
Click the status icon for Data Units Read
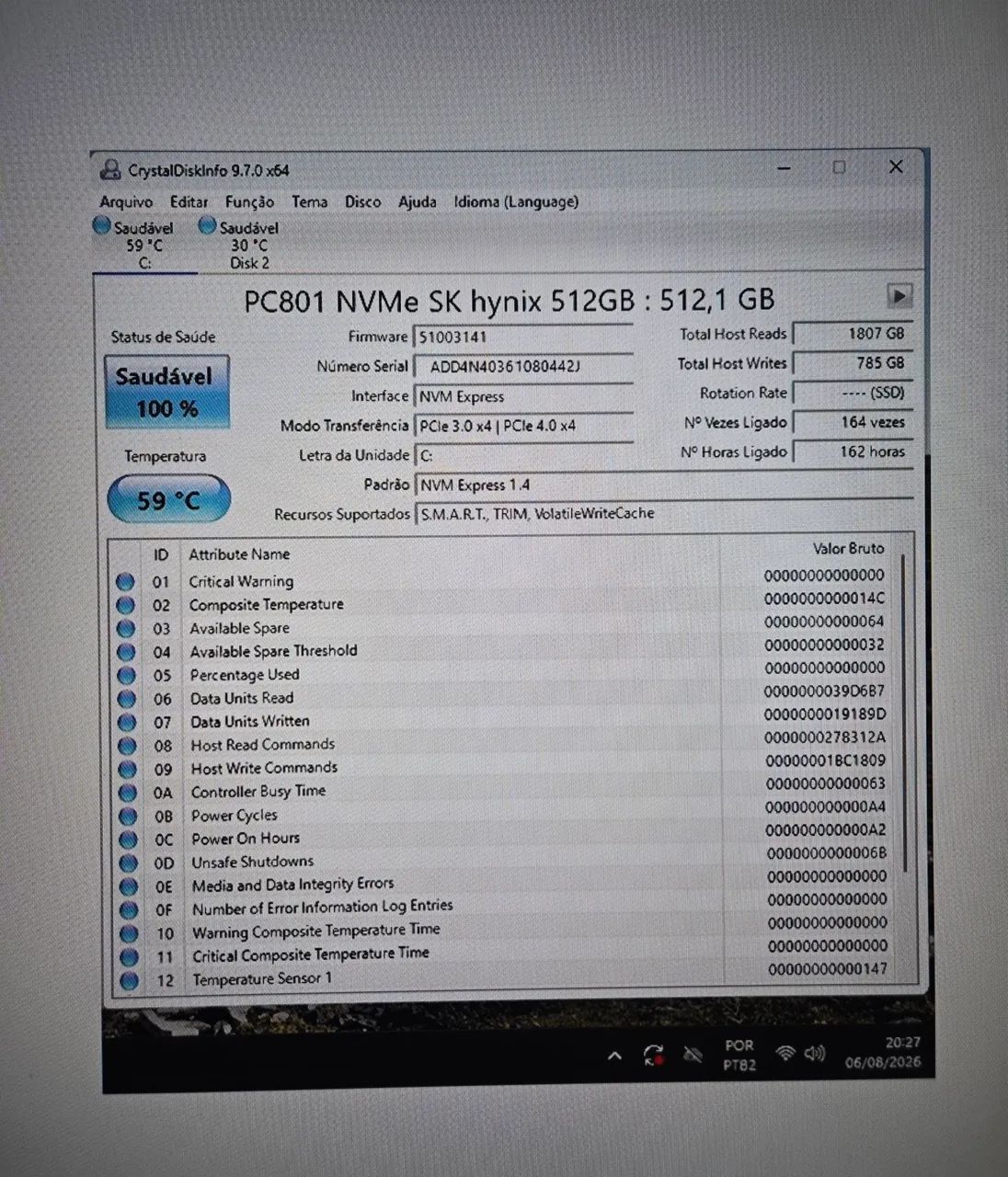(x=127, y=700)
